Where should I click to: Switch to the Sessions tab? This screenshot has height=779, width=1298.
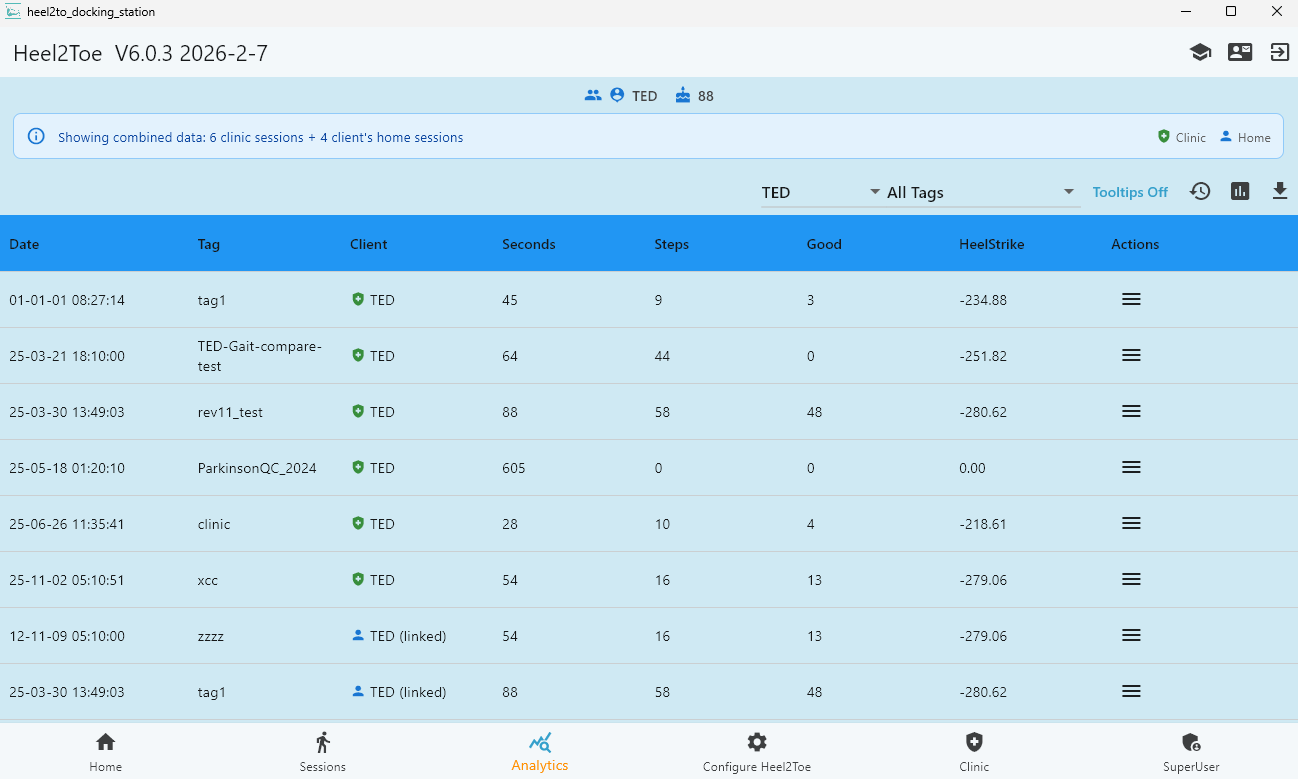(x=322, y=753)
